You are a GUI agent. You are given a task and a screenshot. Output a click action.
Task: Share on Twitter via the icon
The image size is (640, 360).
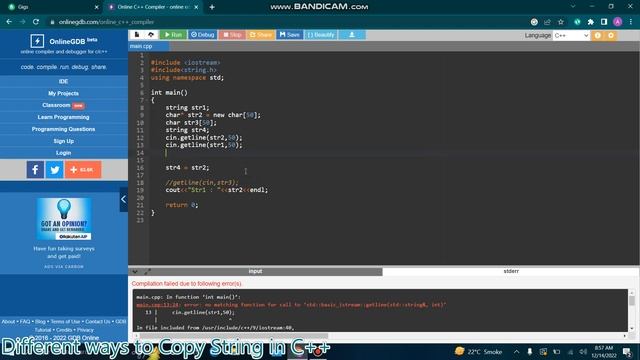pyautogui.click(x=54, y=169)
